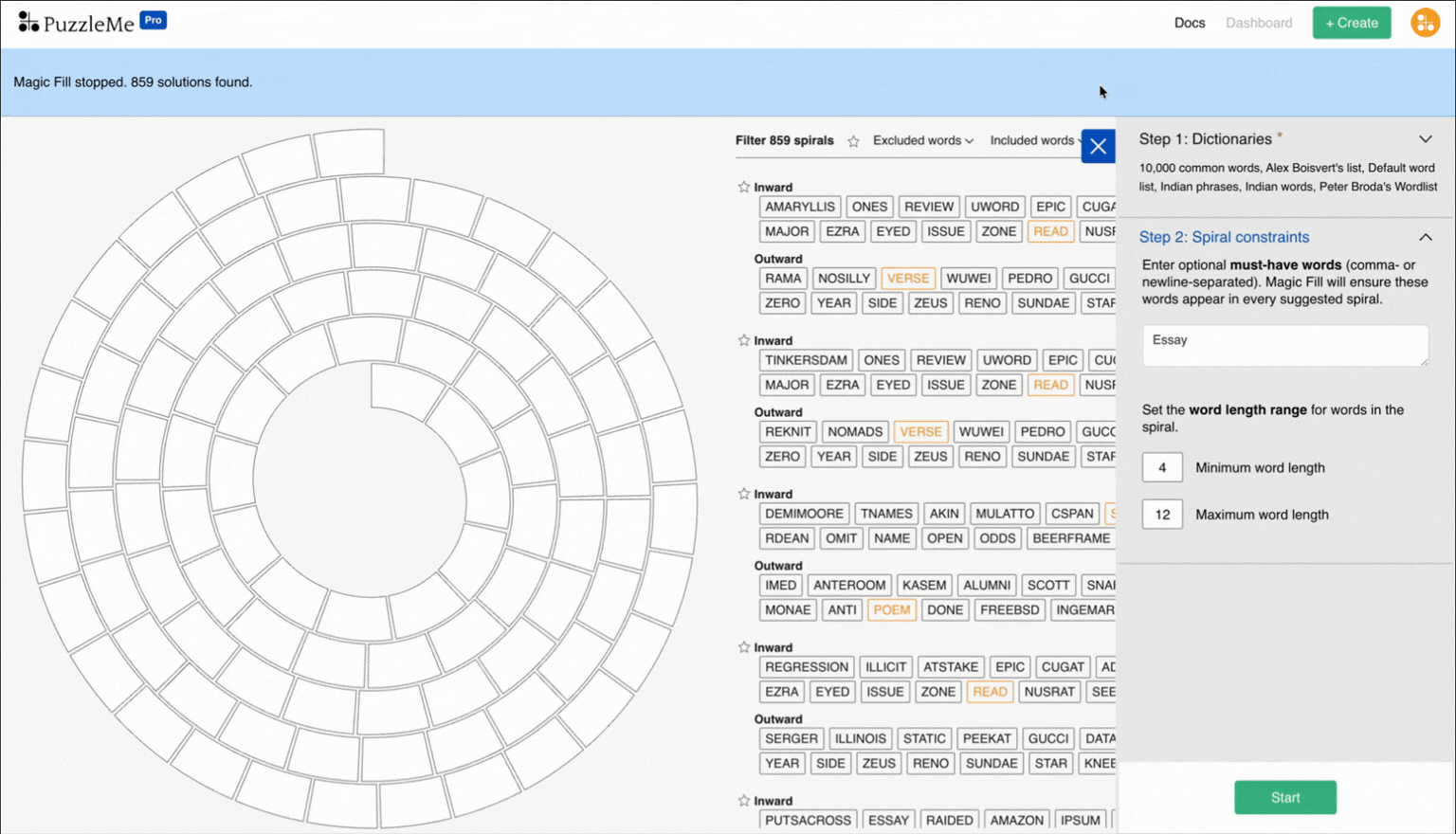Viewport: 1456px width, 834px height.
Task: Open the Excluded words dropdown
Action: point(923,140)
